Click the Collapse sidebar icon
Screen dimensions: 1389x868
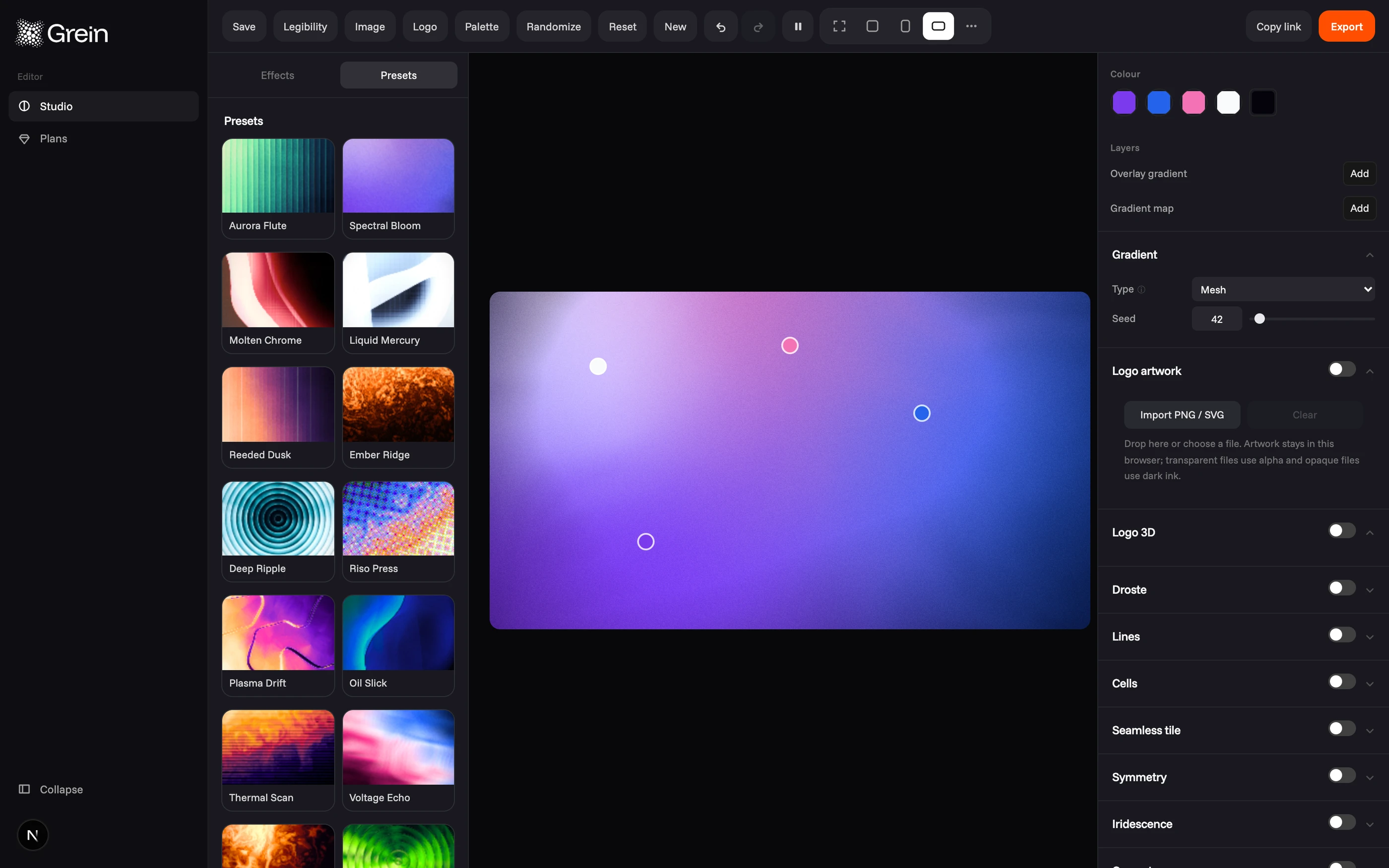(24, 789)
